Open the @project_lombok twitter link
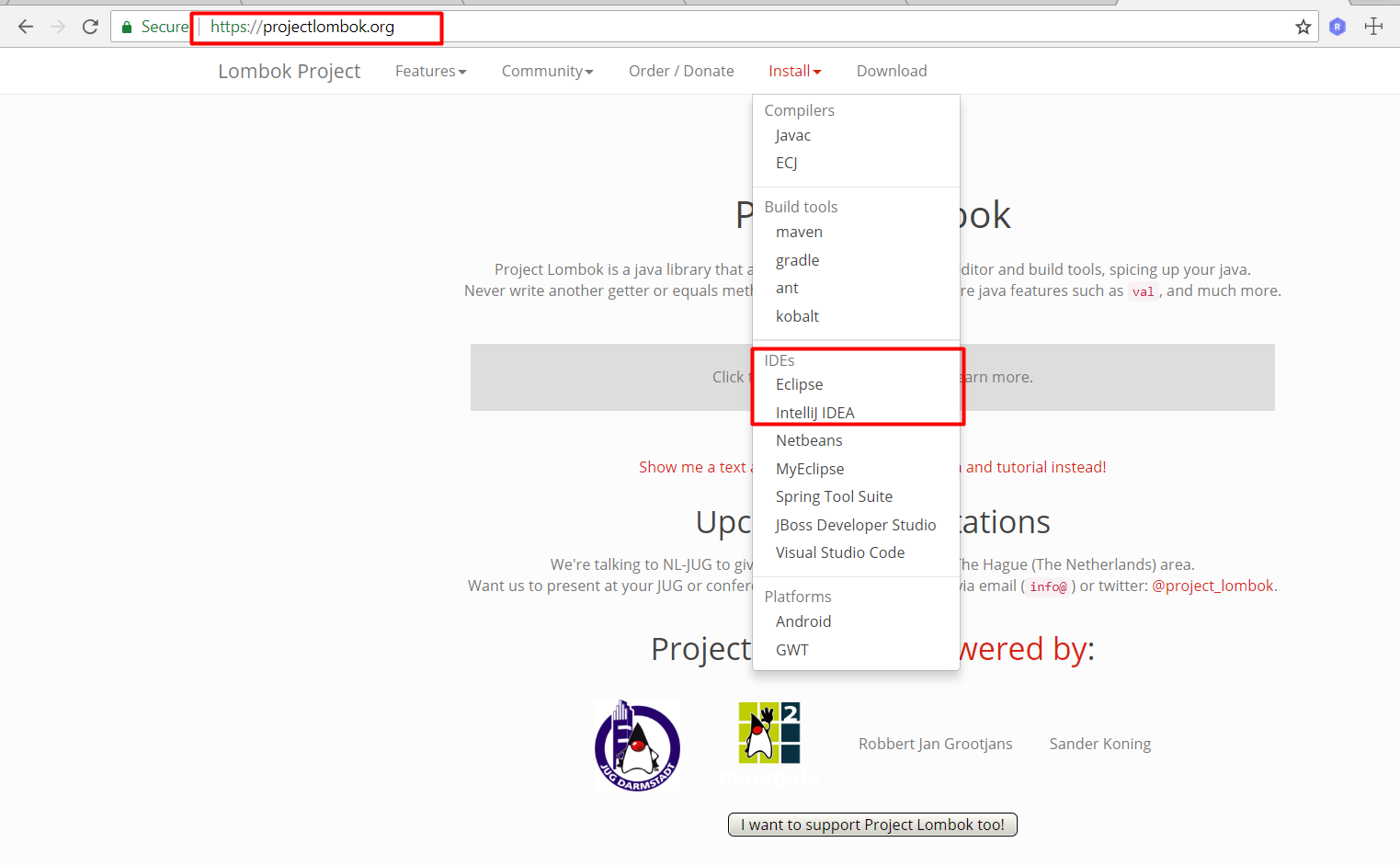 (x=1213, y=586)
